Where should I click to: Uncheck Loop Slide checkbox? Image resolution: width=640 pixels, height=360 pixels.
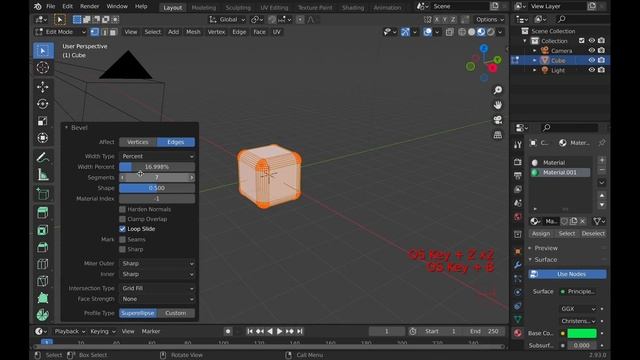tap(122, 229)
